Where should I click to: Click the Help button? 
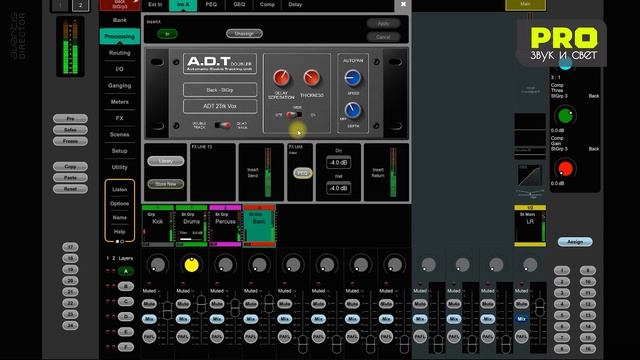tap(120, 231)
